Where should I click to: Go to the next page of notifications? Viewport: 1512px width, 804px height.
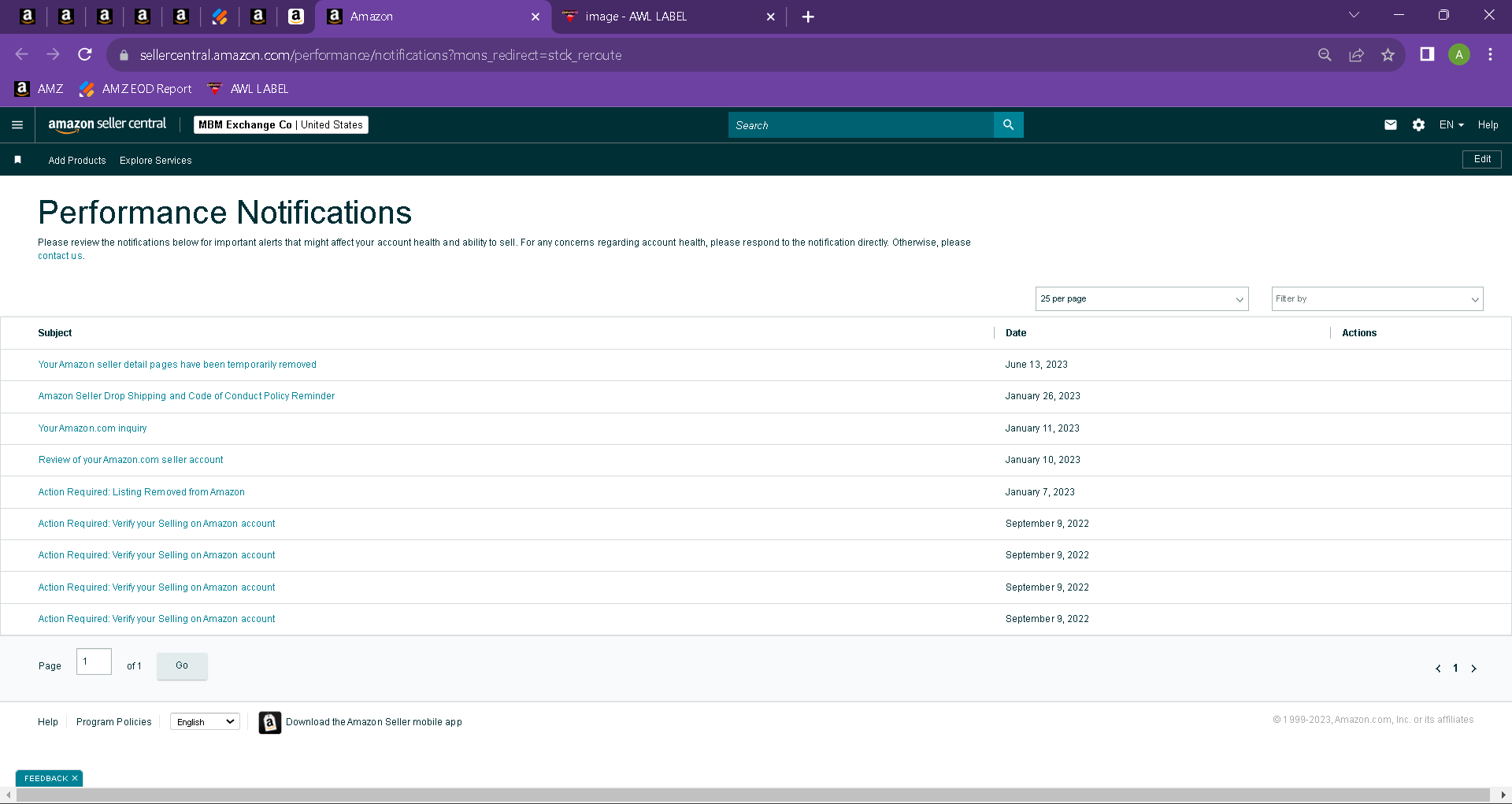tap(1474, 669)
